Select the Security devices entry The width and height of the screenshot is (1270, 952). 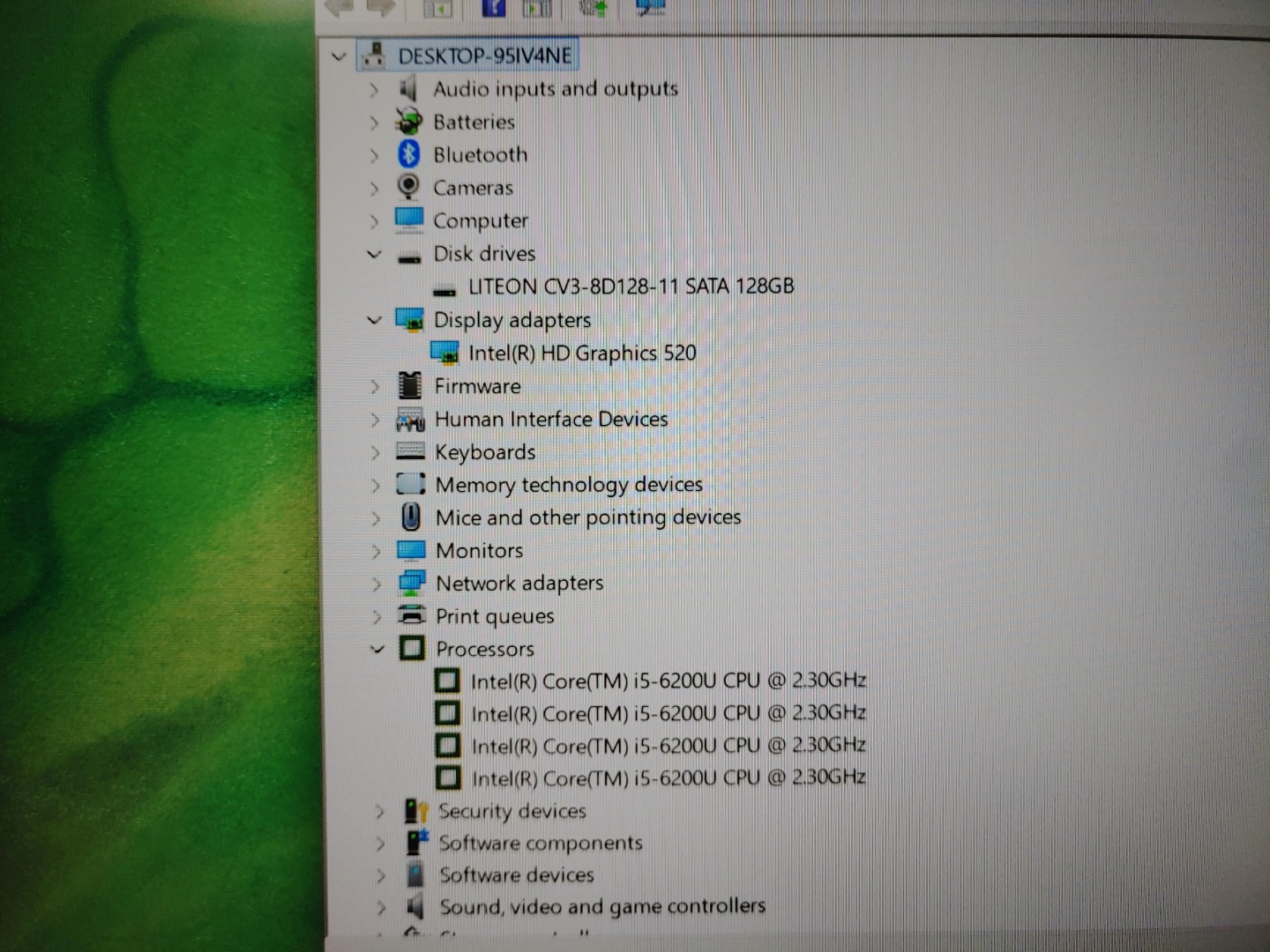[512, 811]
